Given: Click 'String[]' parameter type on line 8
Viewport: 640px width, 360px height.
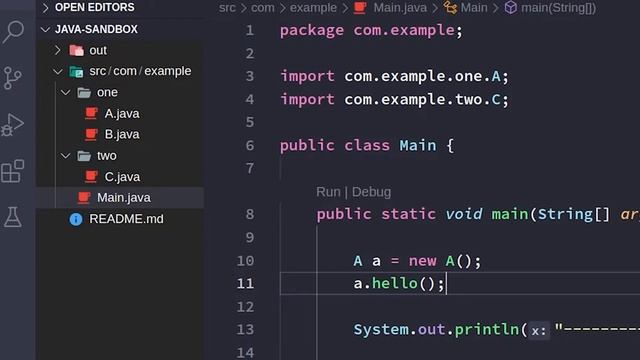Looking at the screenshot, I should [x=574, y=214].
